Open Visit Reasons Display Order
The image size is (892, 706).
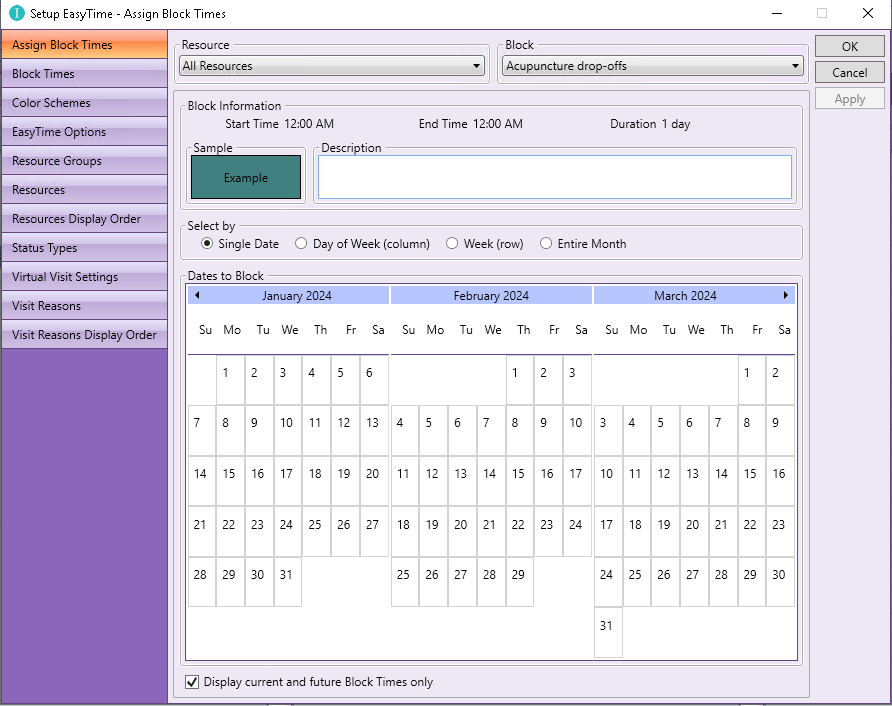pos(84,335)
